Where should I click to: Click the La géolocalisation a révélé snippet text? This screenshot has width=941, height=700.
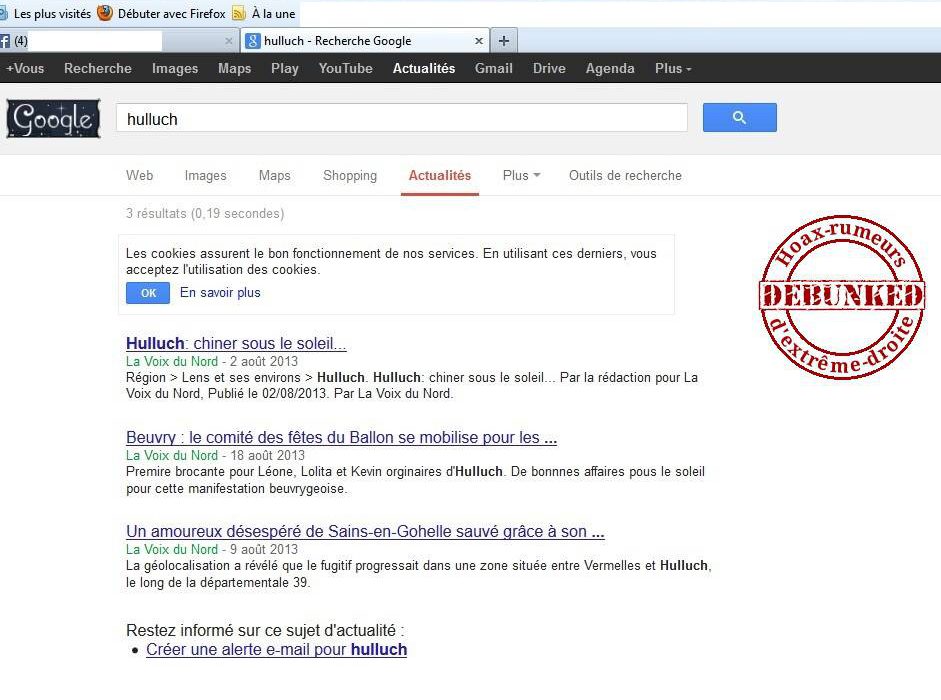pos(418,574)
